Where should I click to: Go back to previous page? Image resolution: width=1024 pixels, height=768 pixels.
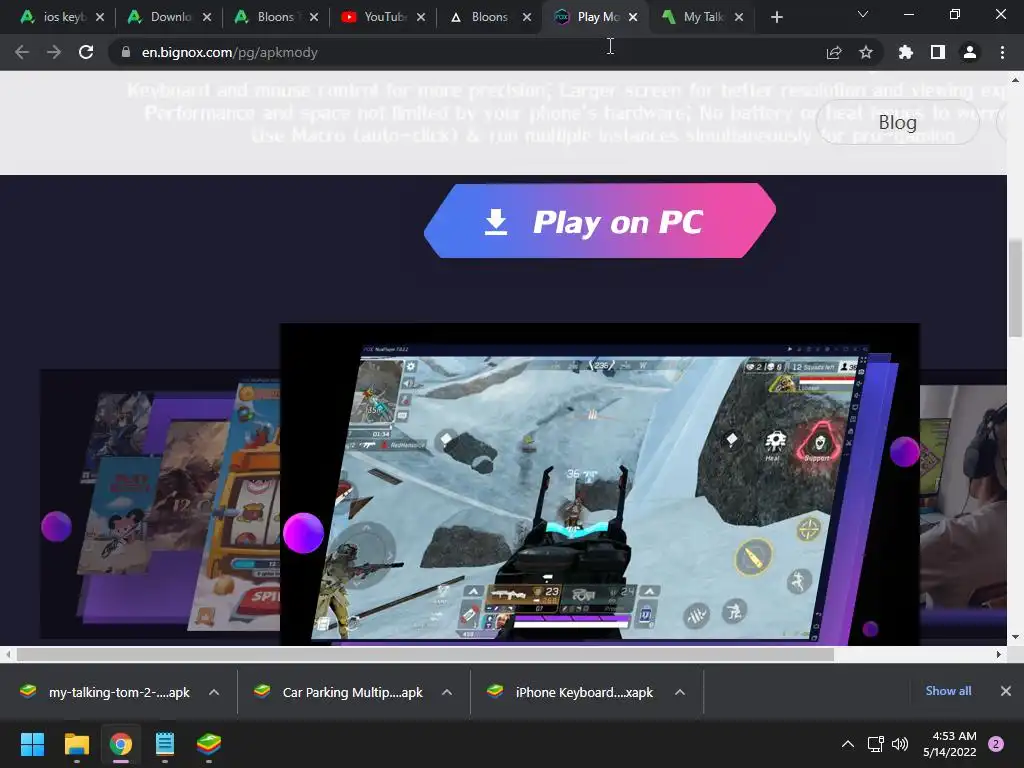click(x=22, y=52)
